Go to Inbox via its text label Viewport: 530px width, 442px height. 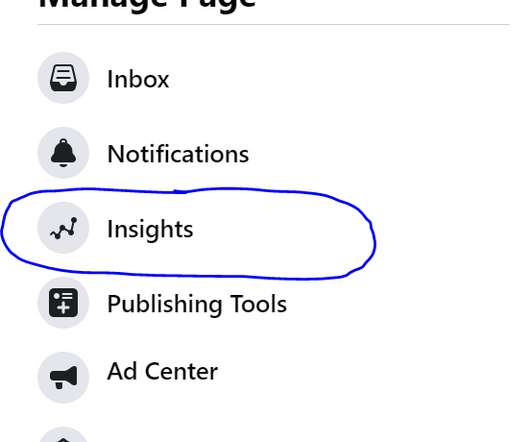click(138, 79)
